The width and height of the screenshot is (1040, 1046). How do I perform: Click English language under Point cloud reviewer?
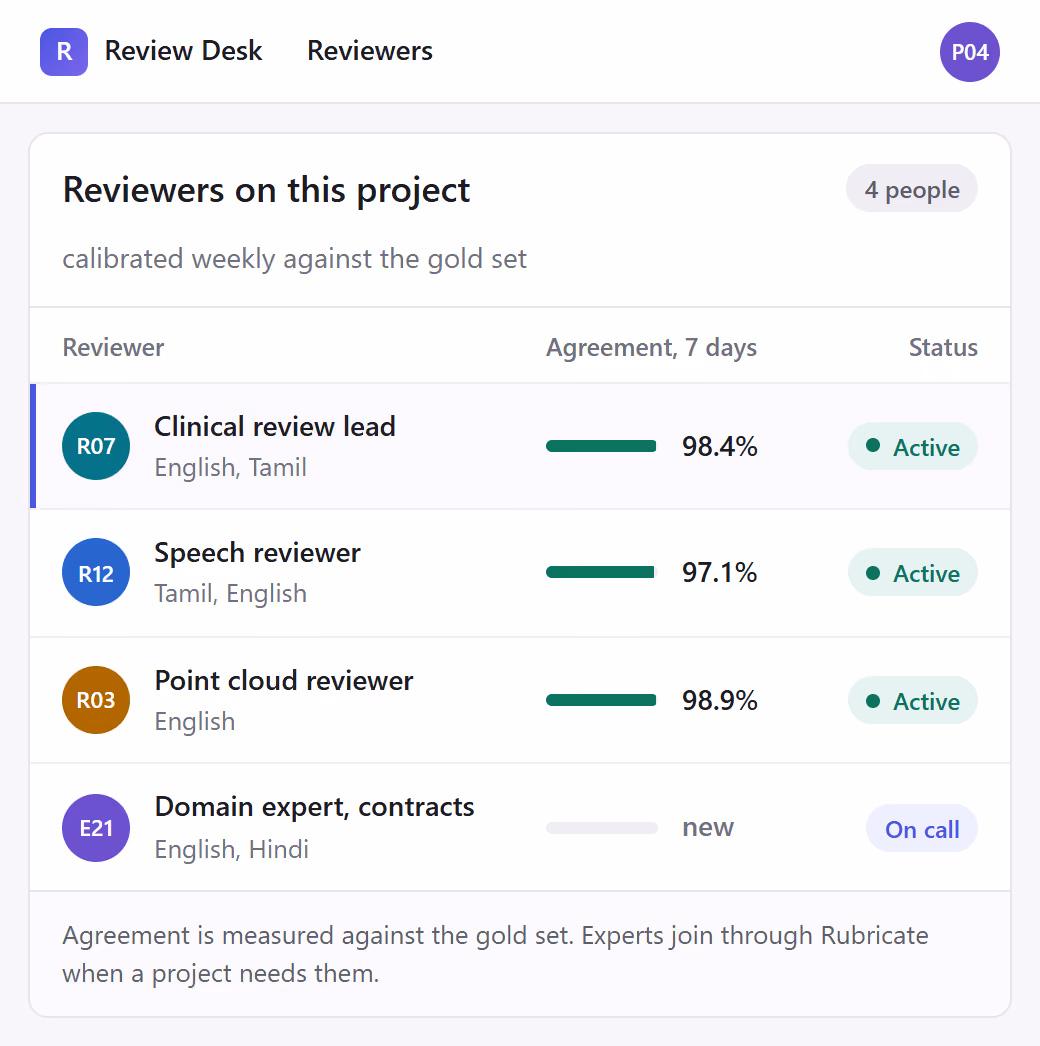coord(195,722)
